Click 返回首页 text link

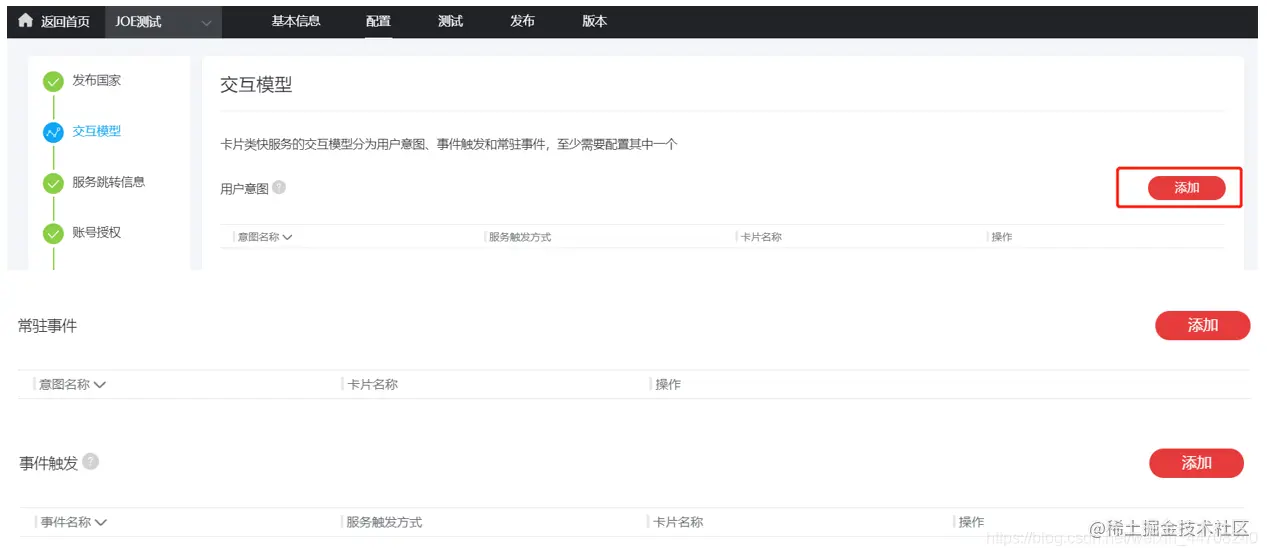coord(65,21)
